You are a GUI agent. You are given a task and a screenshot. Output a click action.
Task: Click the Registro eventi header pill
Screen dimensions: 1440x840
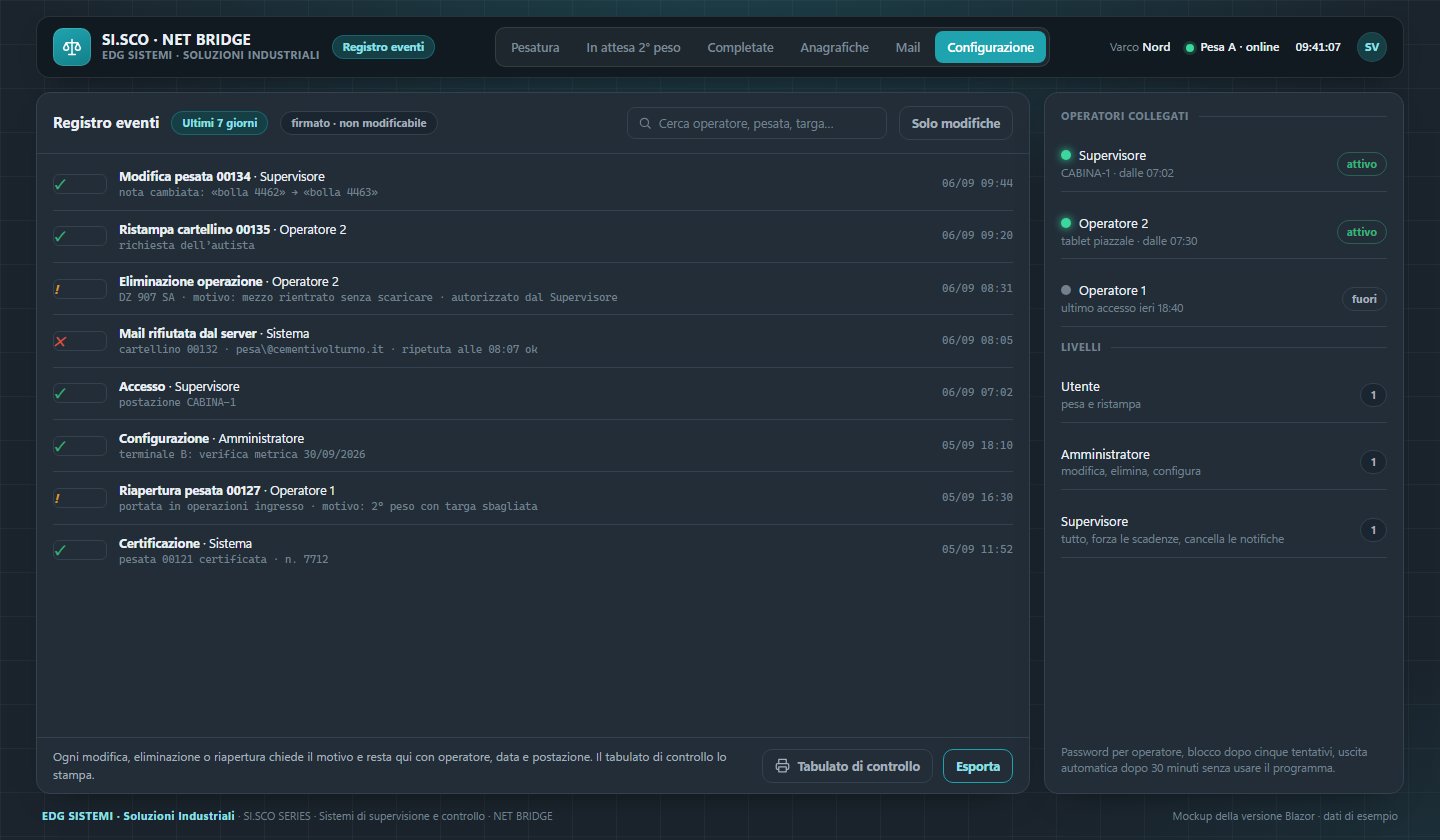[x=383, y=47]
